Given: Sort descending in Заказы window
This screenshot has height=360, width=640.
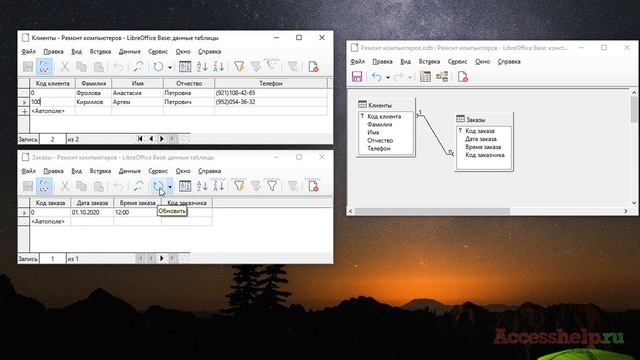Looking at the screenshot, I should coord(219,187).
